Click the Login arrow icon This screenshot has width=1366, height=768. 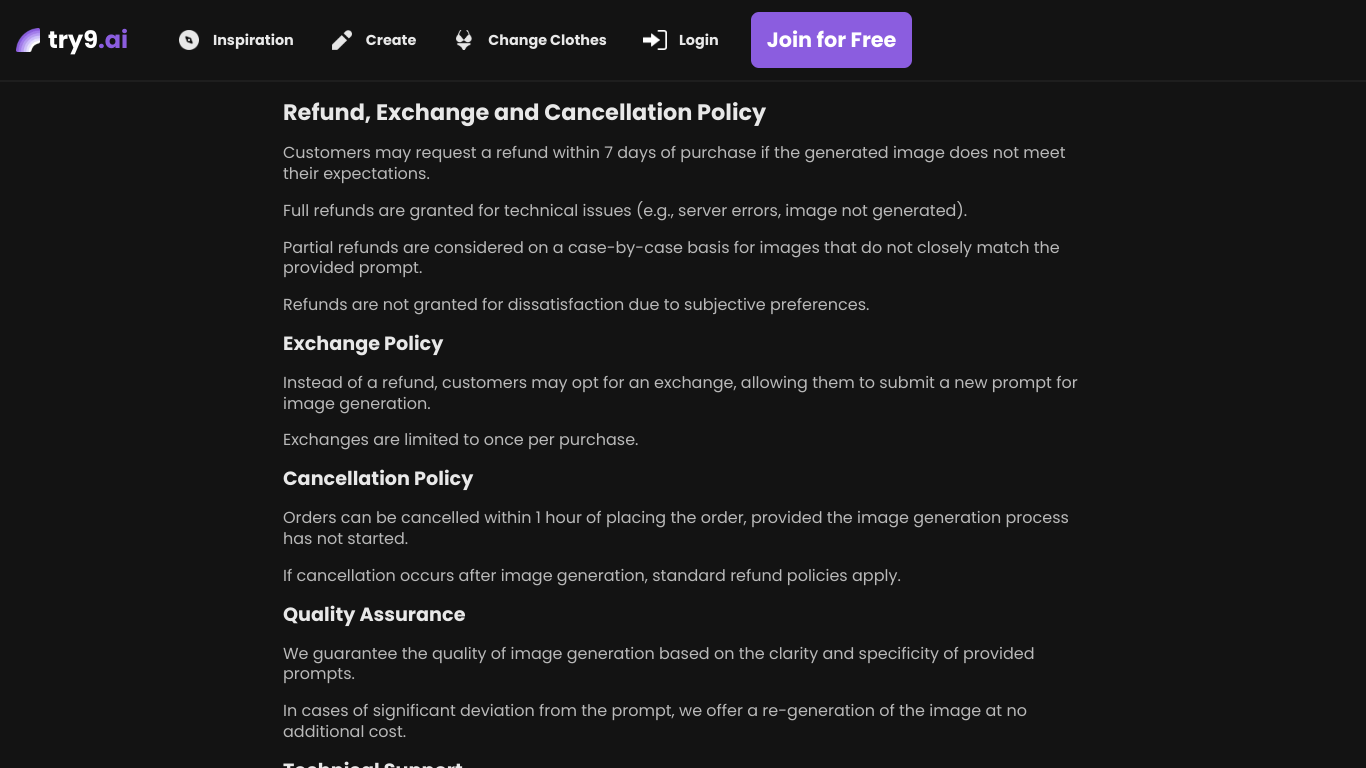click(655, 40)
